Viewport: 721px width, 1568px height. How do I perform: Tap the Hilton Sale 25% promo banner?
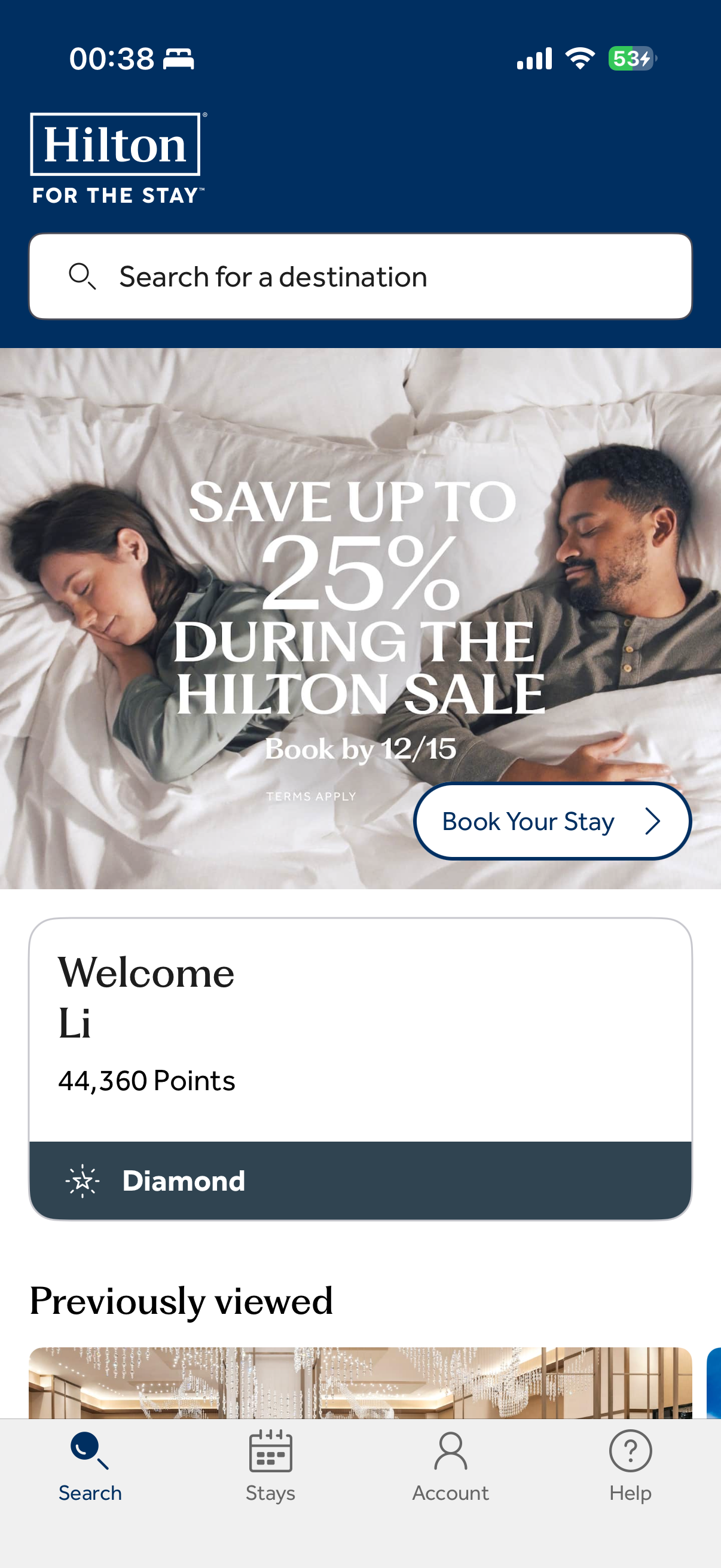click(360, 618)
